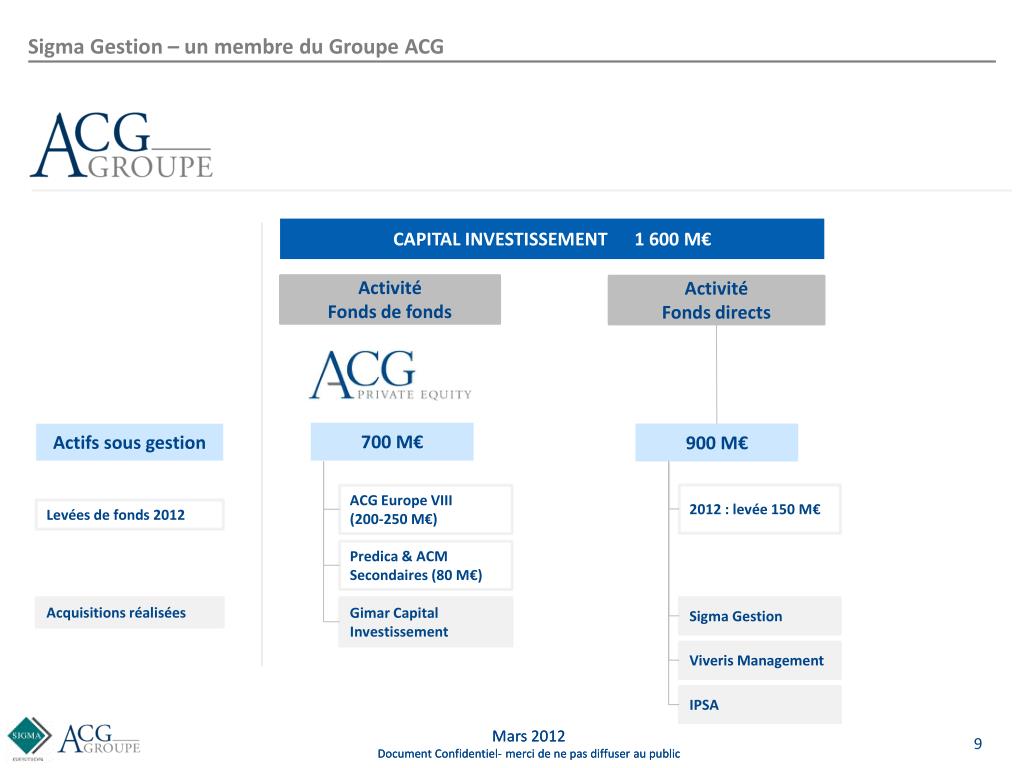1024x768 pixels.
Task: Click the 'Viveris Management' box
Action: [760, 660]
